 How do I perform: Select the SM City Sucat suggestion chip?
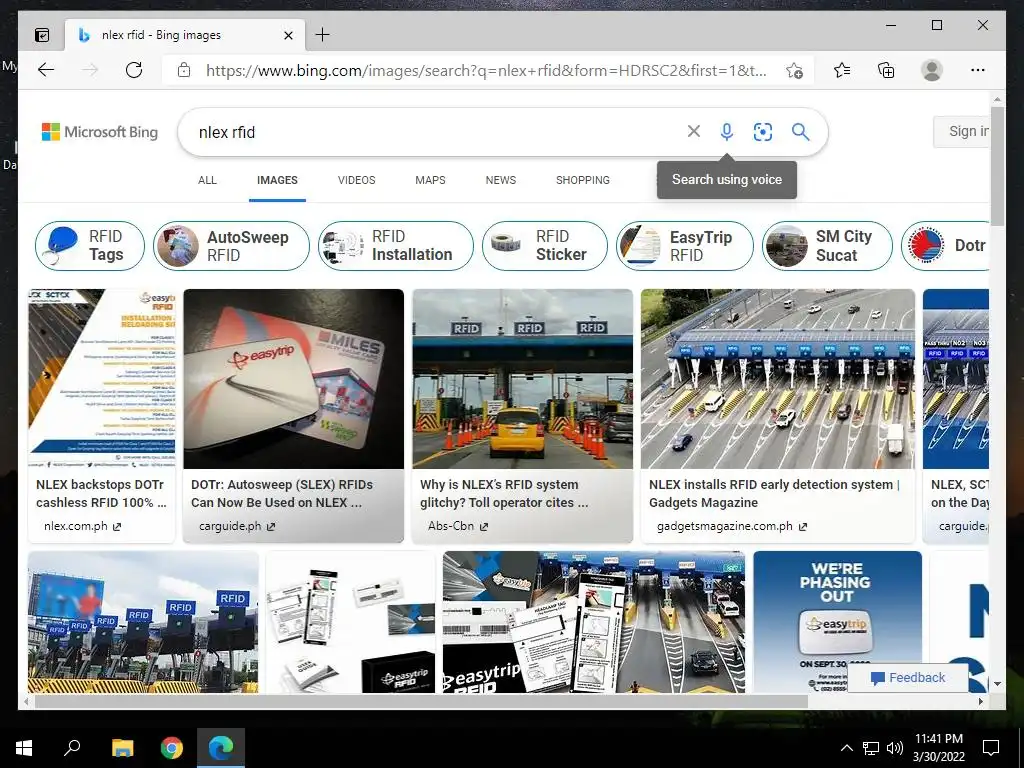click(827, 246)
